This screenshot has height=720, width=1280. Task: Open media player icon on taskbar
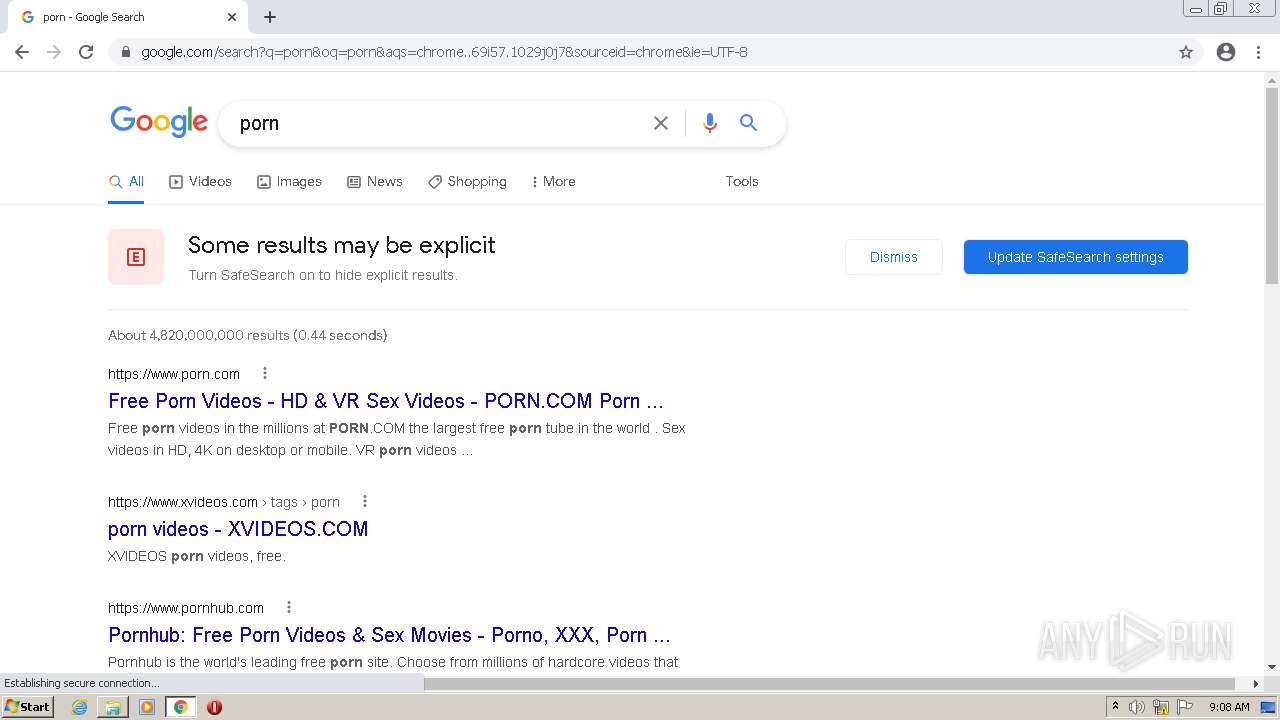pos(147,707)
